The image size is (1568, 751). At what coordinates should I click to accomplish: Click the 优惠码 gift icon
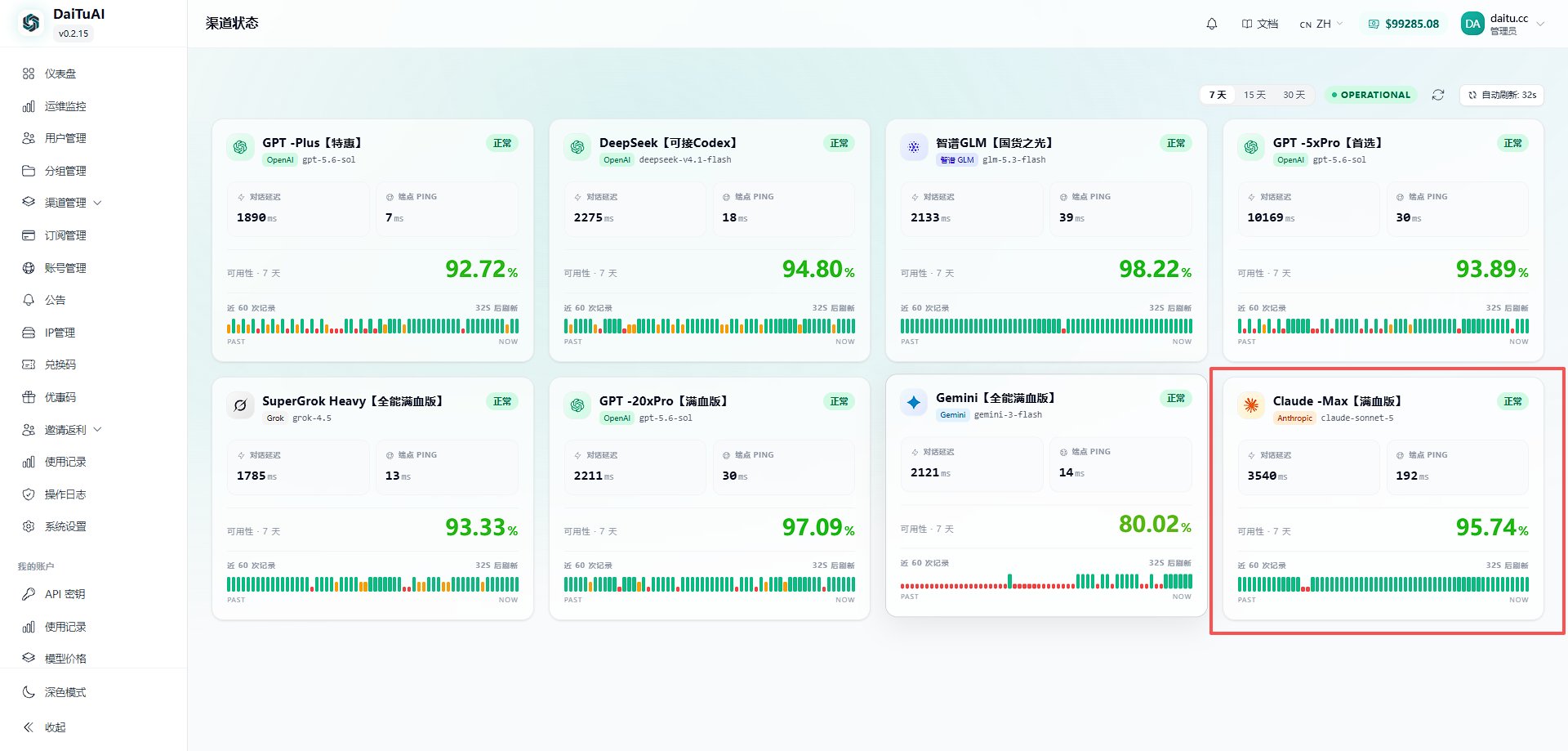(29, 397)
